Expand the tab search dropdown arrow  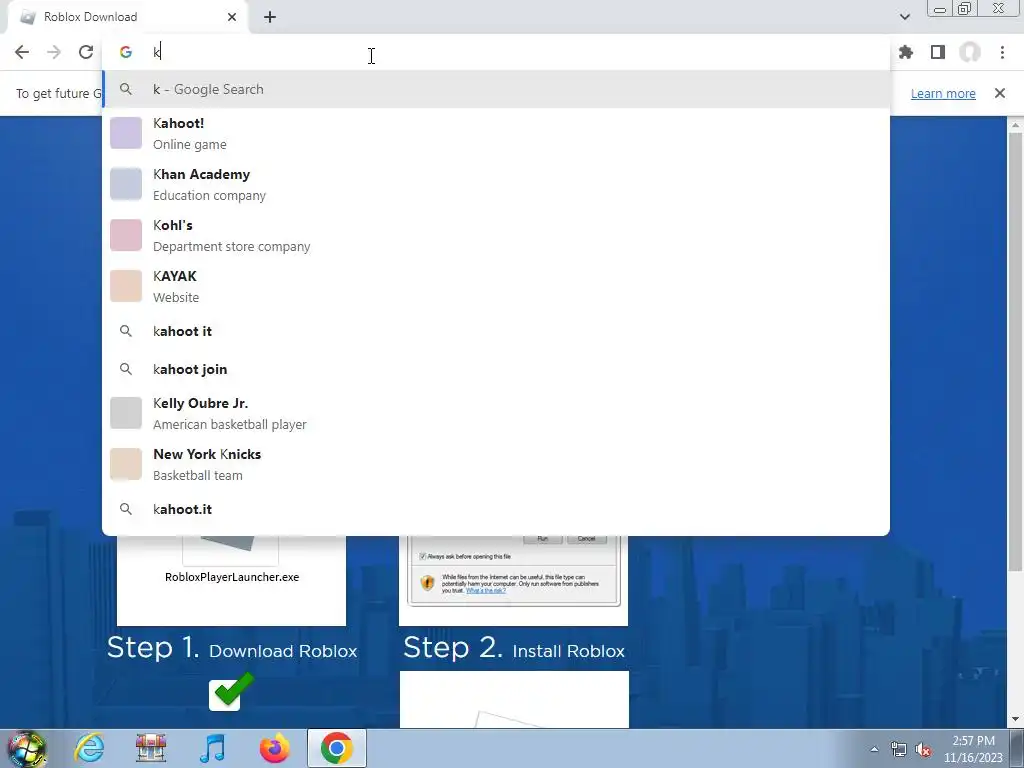904,17
